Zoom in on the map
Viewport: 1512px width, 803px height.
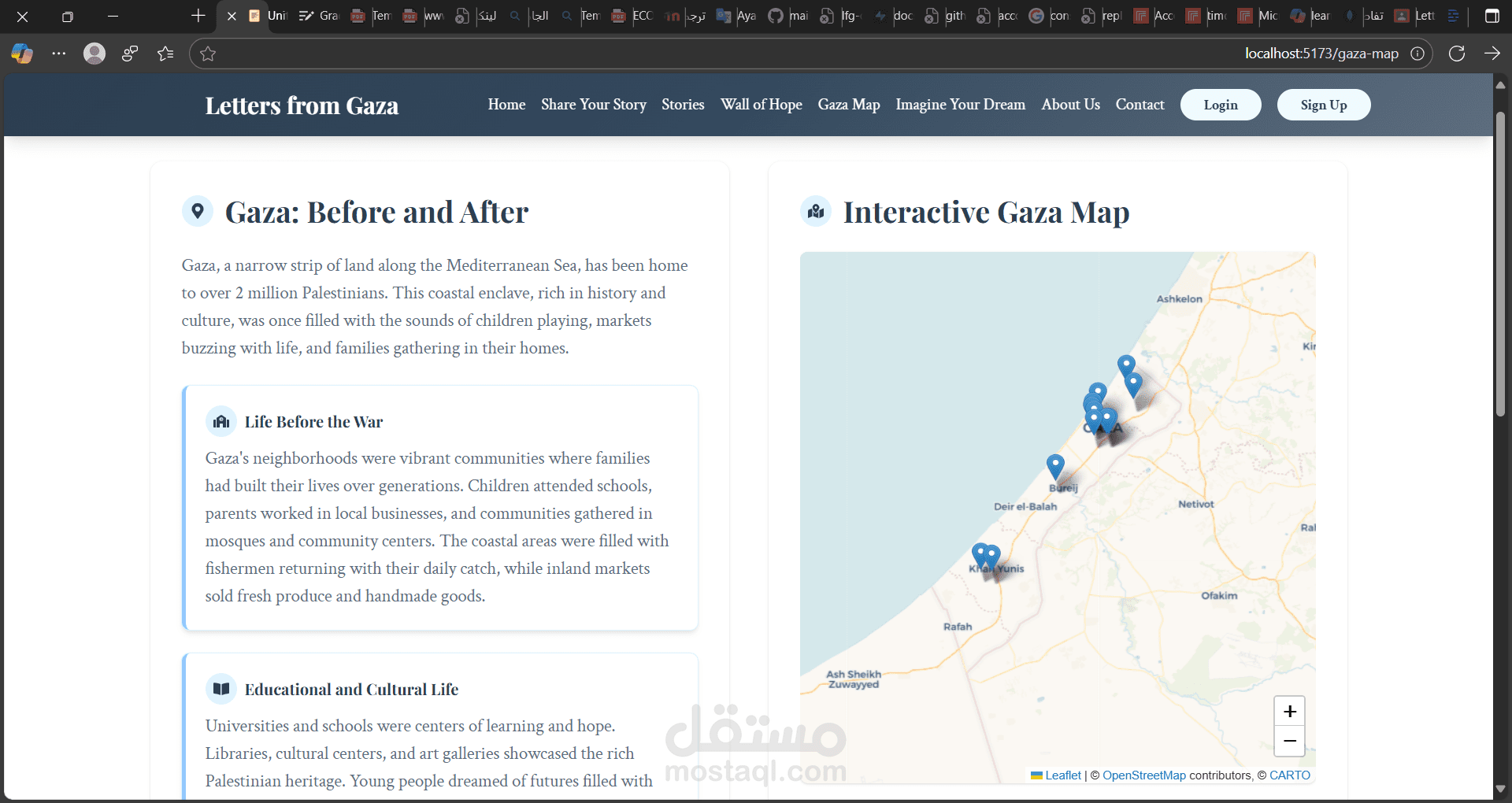point(1290,712)
